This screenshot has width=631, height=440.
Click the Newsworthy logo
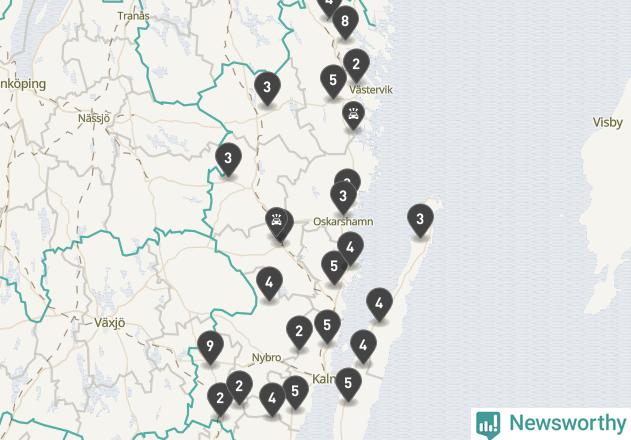551,423
